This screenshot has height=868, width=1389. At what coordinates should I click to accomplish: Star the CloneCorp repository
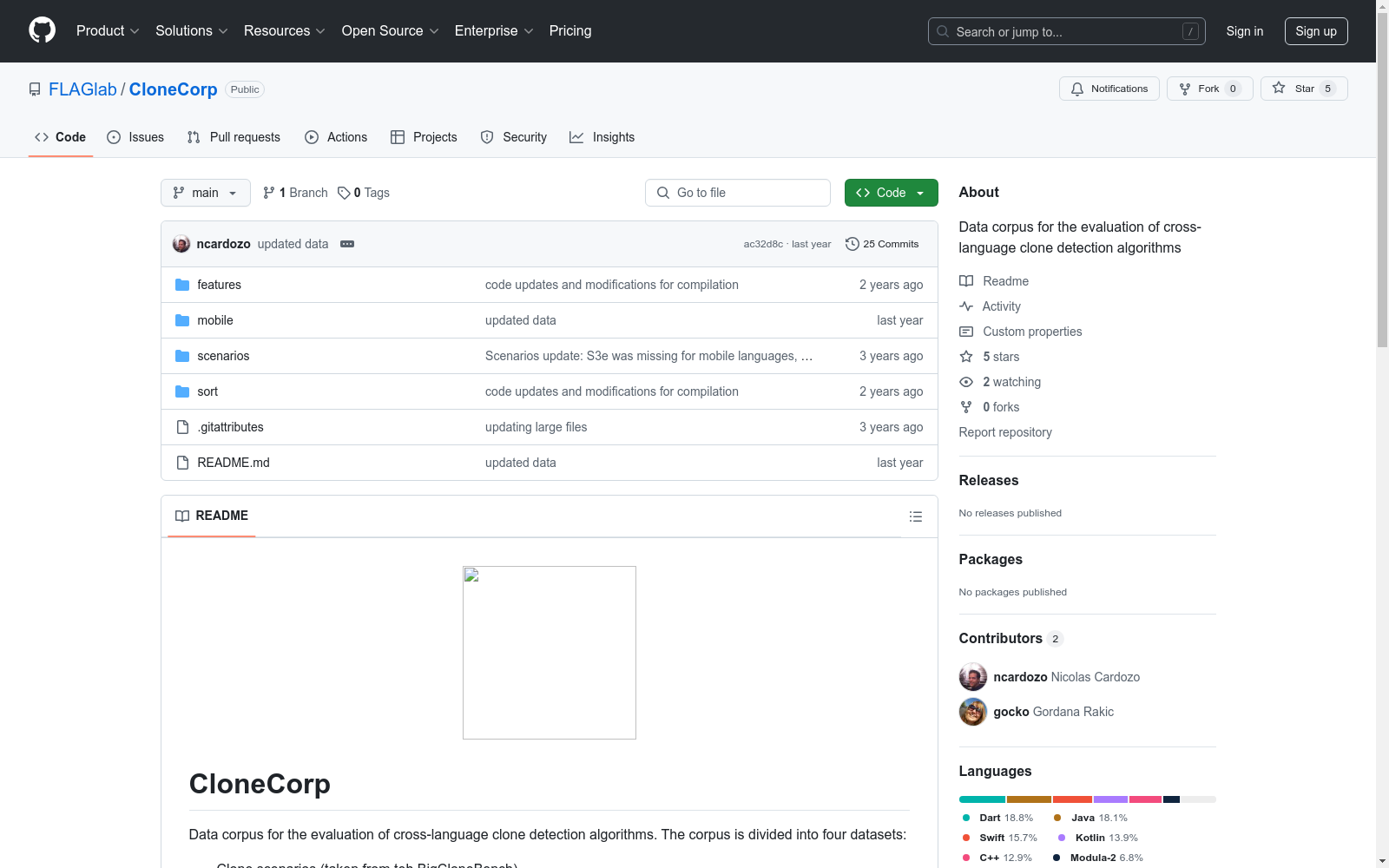[1304, 89]
